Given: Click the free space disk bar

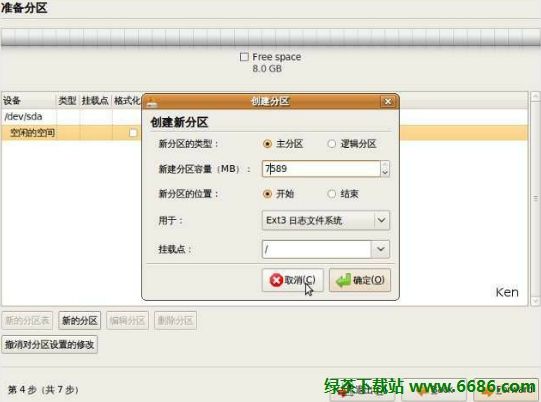Looking at the screenshot, I should [x=270, y=37].
